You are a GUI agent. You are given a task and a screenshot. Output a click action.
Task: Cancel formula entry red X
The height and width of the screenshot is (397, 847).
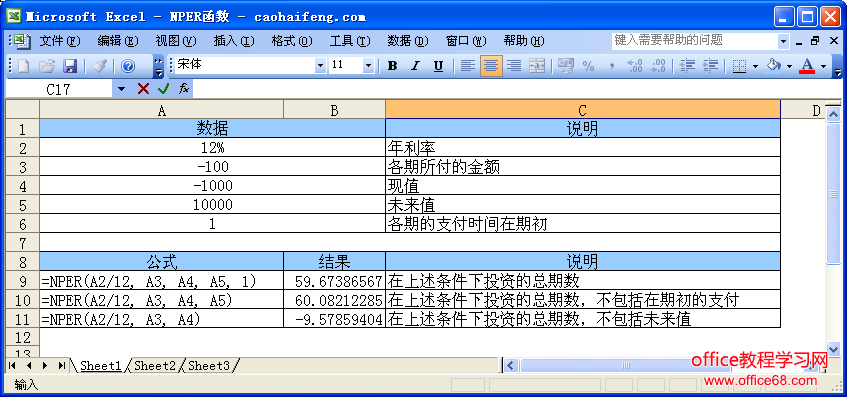[x=143, y=89]
